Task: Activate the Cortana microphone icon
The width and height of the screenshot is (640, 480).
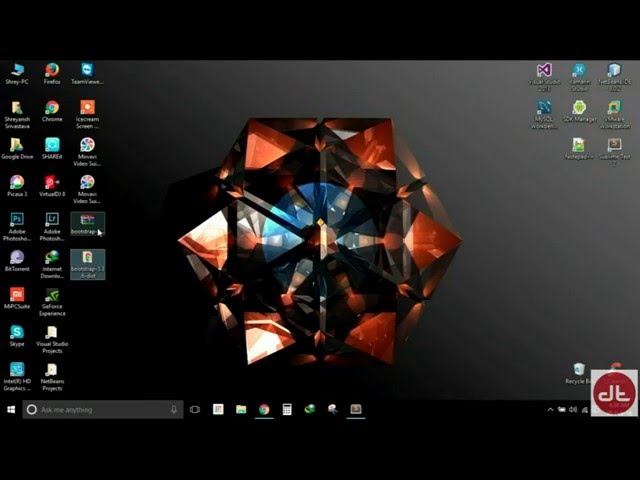Action: coord(173,409)
